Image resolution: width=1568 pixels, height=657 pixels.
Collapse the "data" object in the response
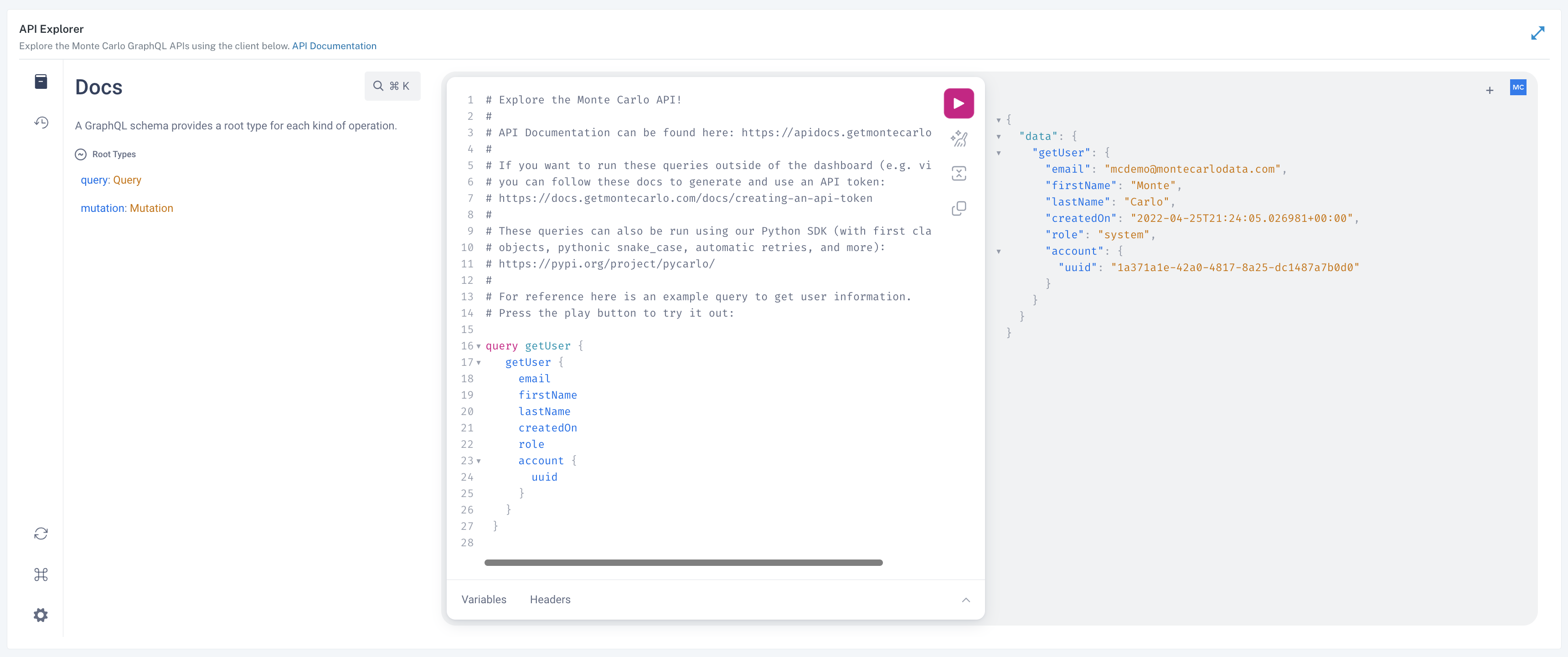coord(998,136)
